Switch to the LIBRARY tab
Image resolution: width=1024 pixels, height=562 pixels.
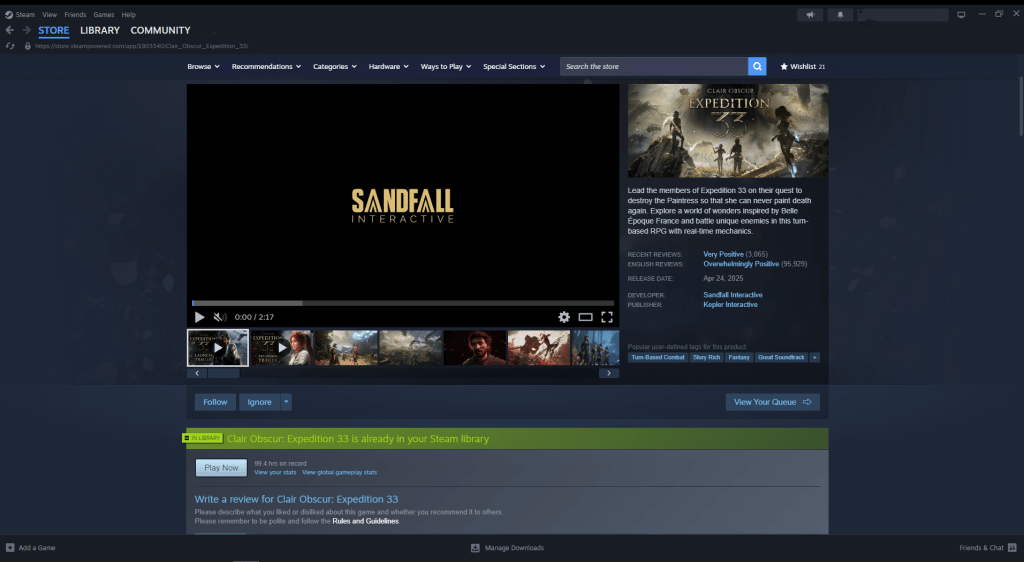[100, 31]
